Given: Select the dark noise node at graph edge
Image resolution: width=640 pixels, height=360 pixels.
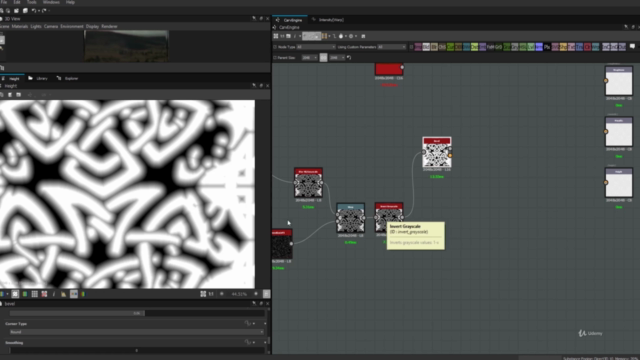Looking at the screenshot, I should 282,244.
